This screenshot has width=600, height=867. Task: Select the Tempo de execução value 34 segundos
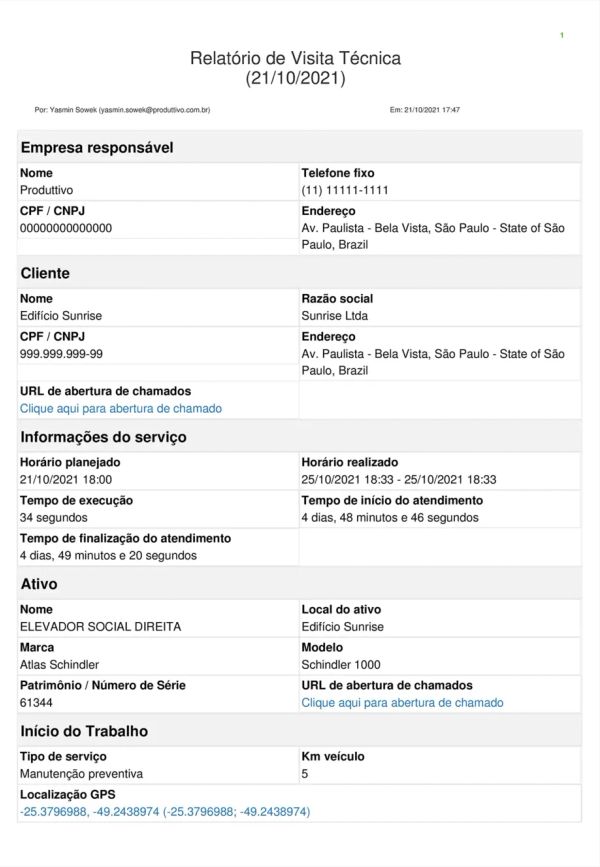[x=54, y=518]
